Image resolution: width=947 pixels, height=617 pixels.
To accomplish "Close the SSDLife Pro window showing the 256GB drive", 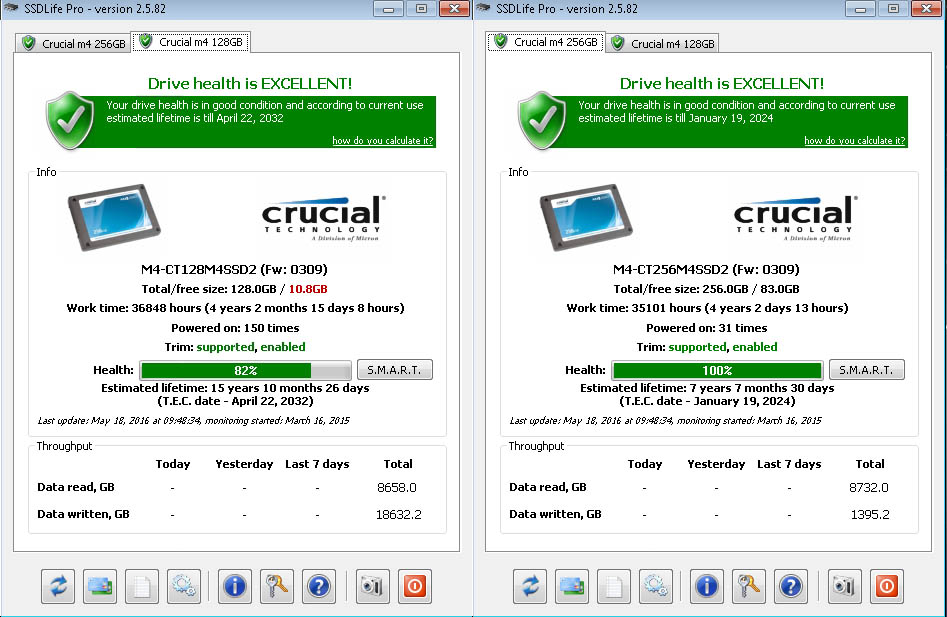I will [926, 9].
